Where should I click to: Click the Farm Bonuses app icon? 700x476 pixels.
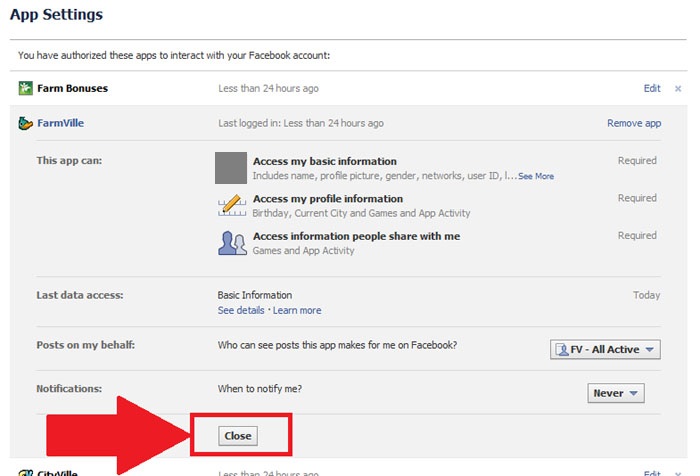(25, 88)
